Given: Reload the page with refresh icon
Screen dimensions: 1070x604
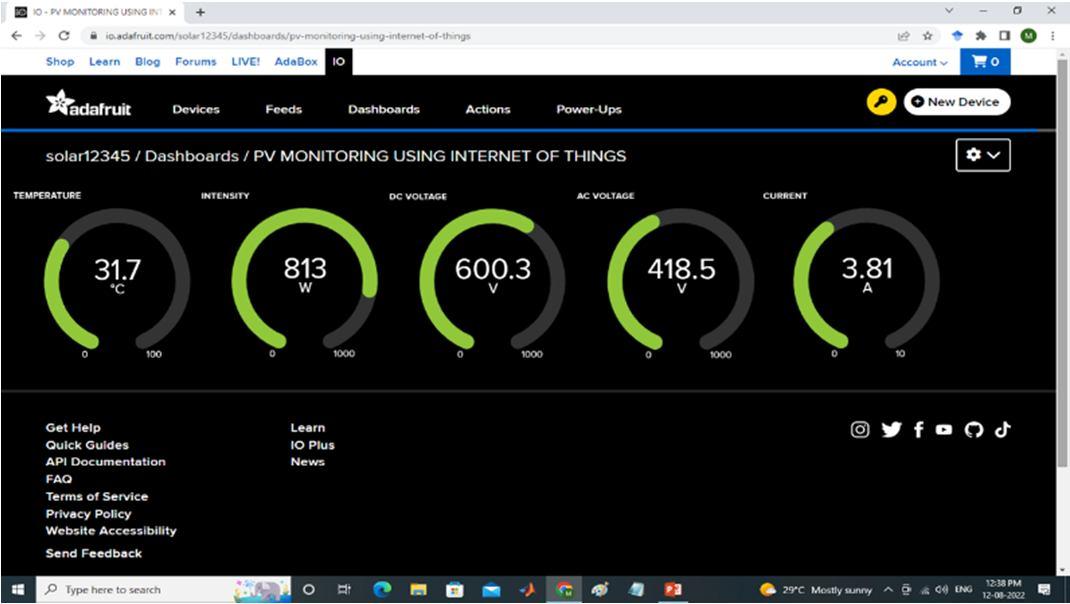Looking at the screenshot, I should [64, 35].
